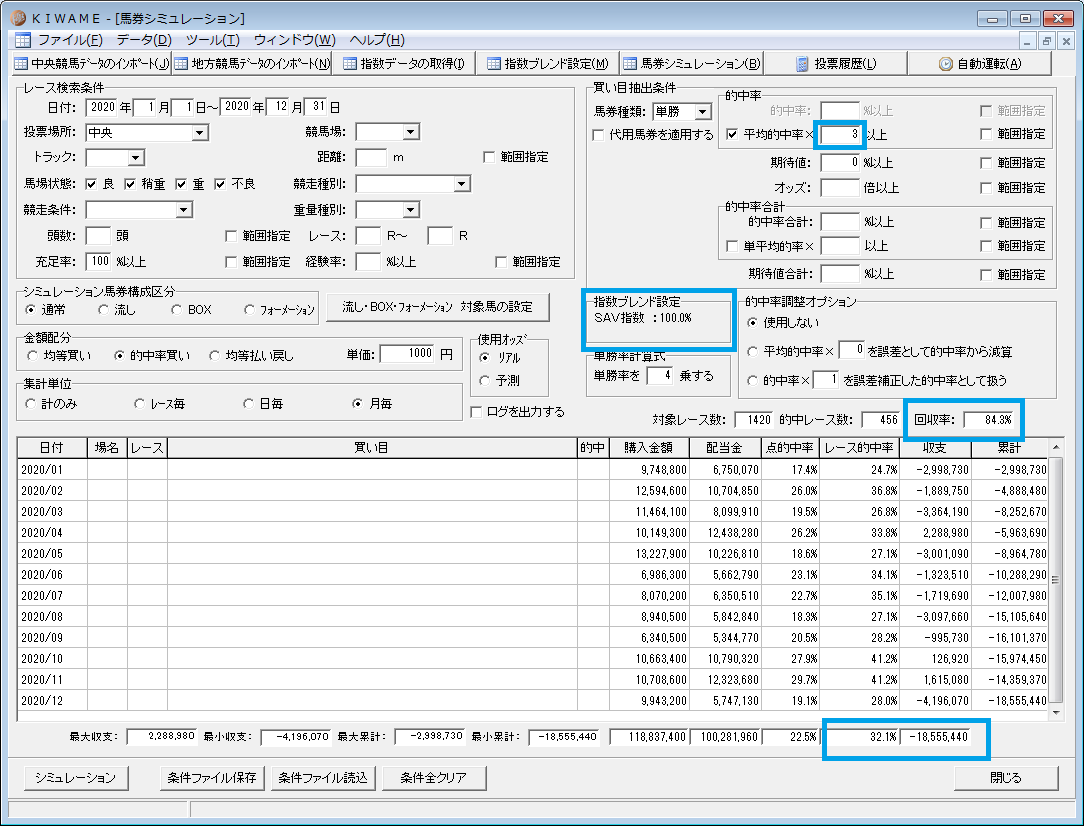The width and height of the screenshot is (1084, 826).
Task: Open the ヘルプ(H) menu
Action: 377,40
